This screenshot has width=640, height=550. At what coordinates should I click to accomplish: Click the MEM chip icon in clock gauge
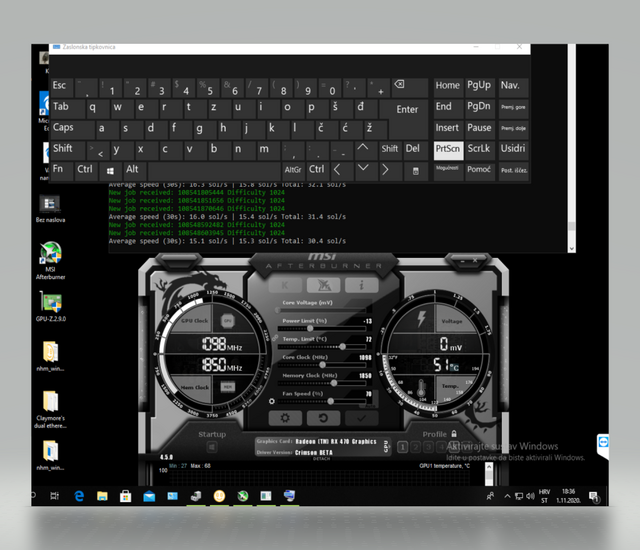pos(228,386)
